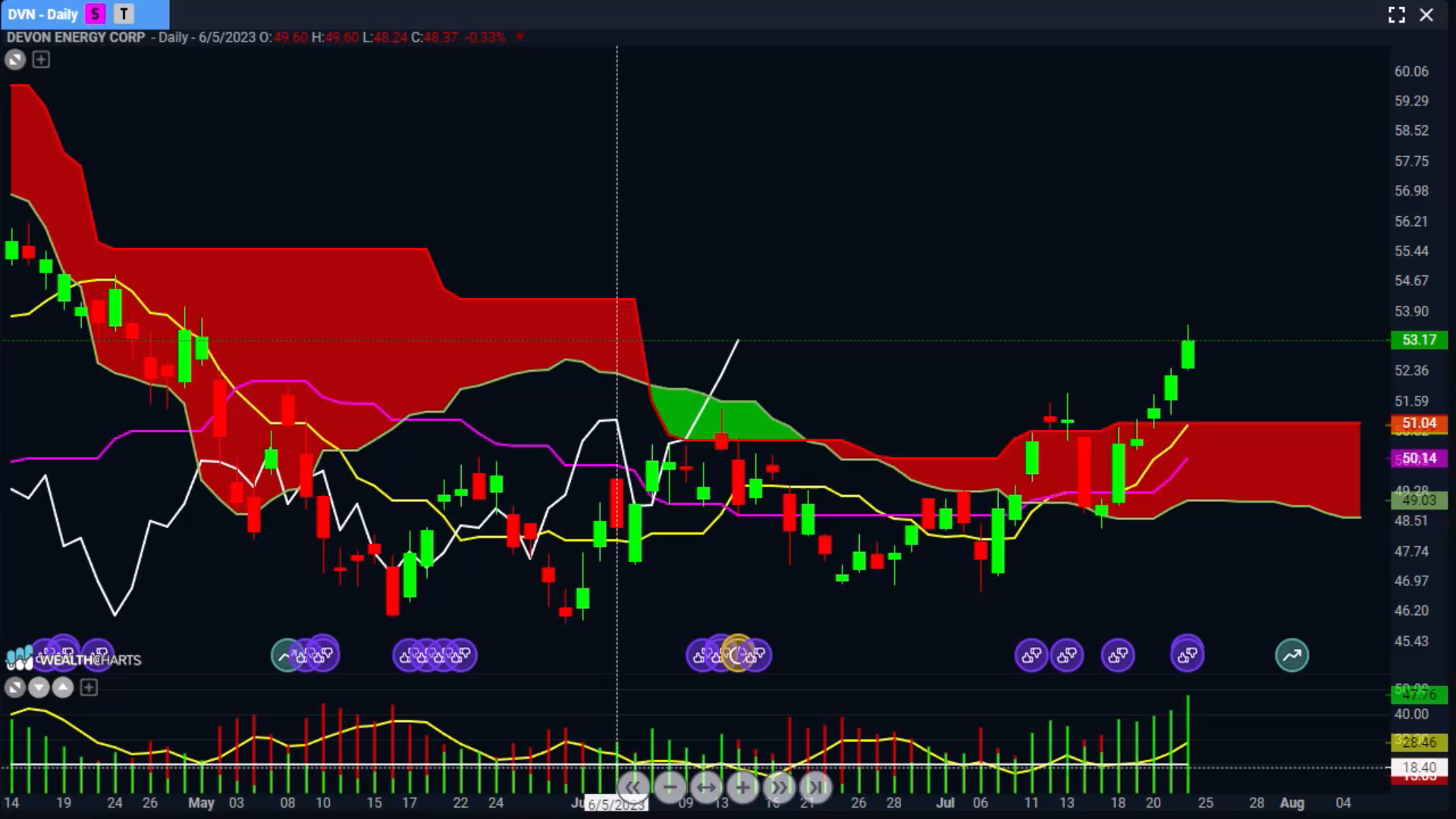Click the Jul label on date axis
1456x819 pixels.
pos(945,802)
